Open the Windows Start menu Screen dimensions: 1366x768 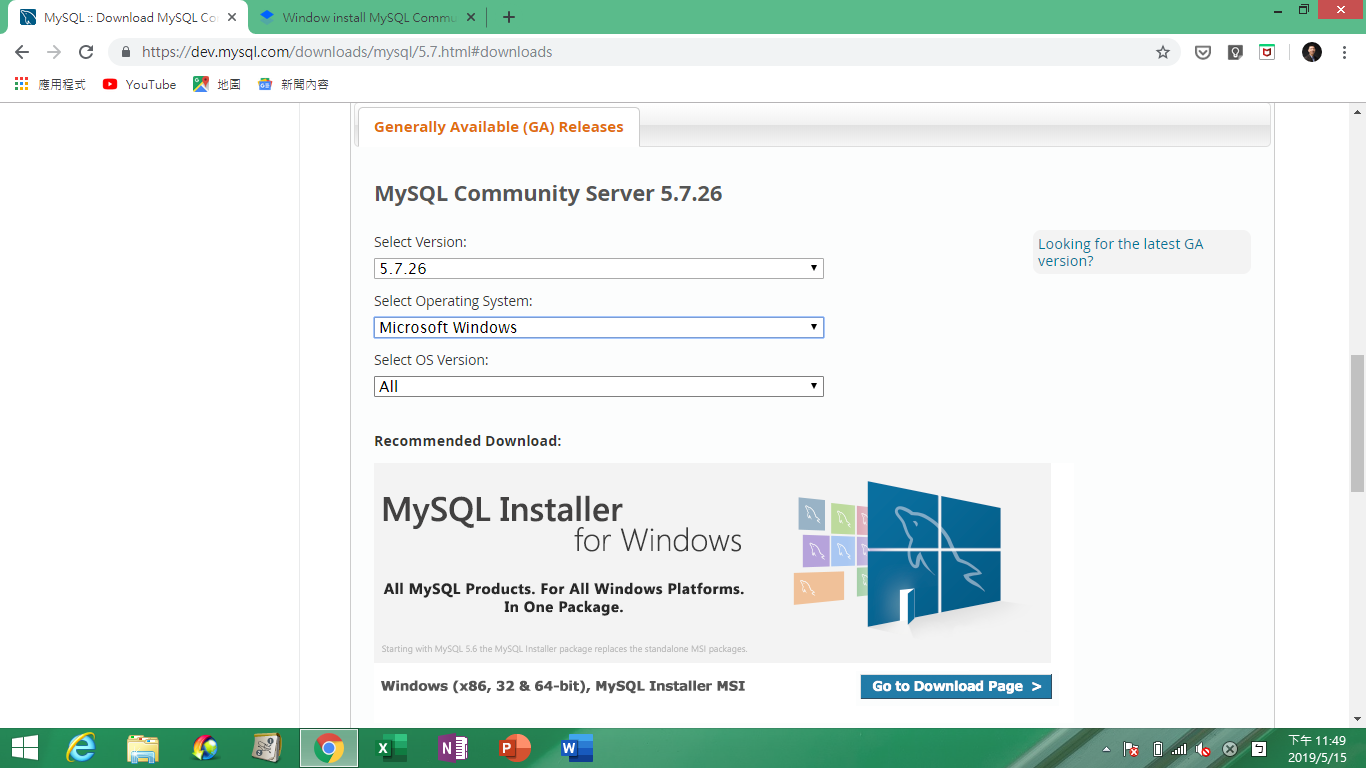click(x=24, y=748)
